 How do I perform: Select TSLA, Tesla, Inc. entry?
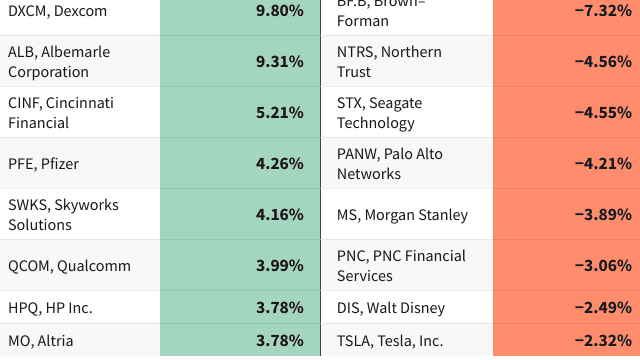pyautogui.click(x=390, y=340)
